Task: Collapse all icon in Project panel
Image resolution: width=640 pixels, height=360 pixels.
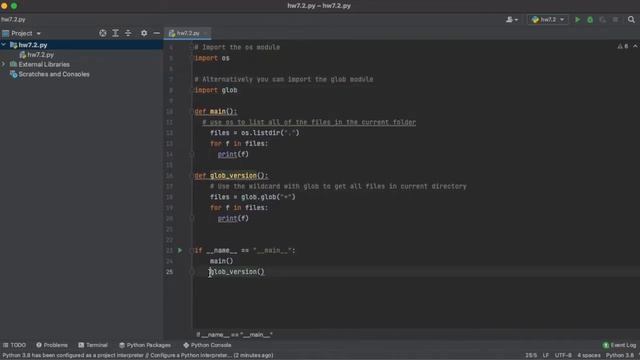Action: [x=128, y=33]
